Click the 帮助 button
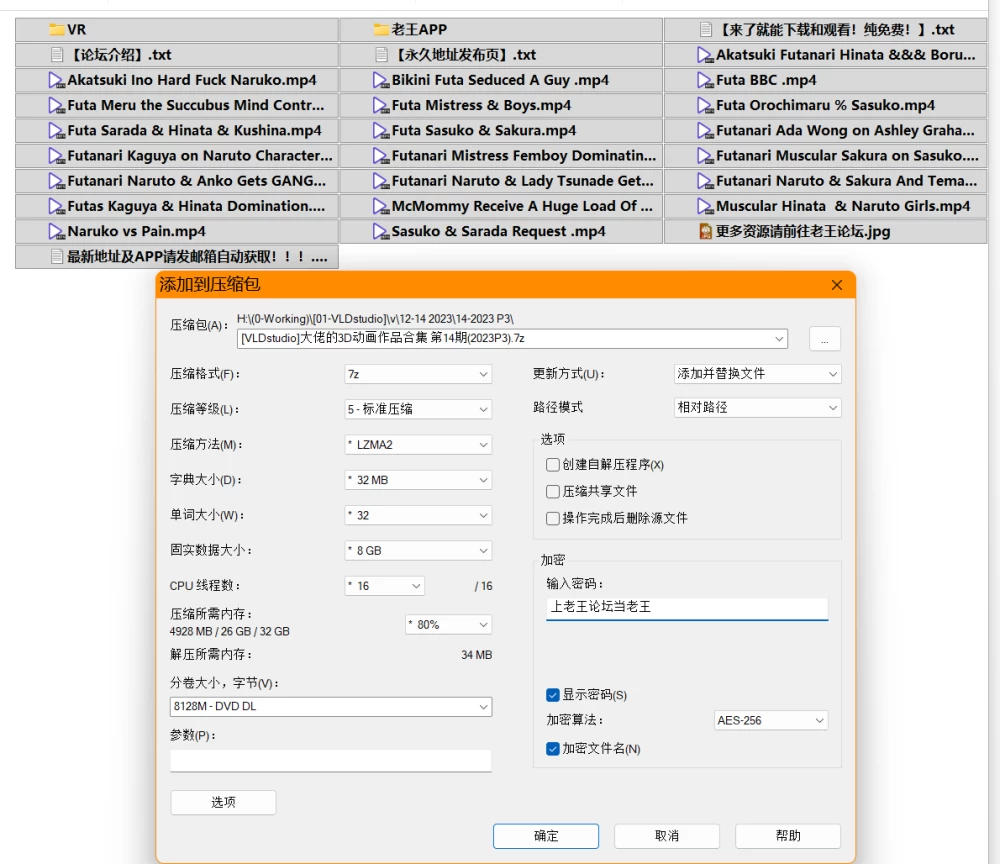Viewport: 1000px width, 864px height. 788,836
